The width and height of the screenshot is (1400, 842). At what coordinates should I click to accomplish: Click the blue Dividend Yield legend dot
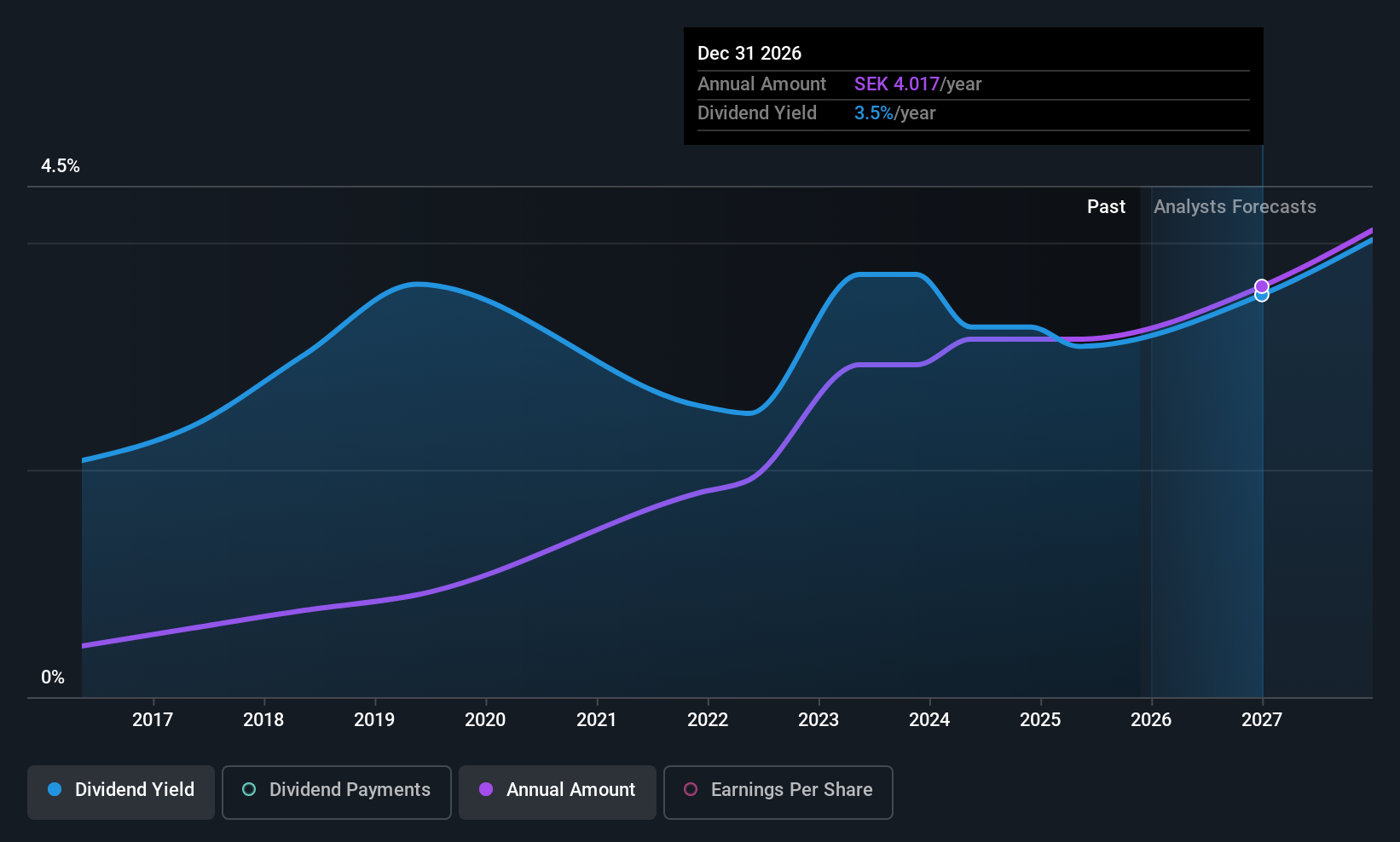(55, 789)
